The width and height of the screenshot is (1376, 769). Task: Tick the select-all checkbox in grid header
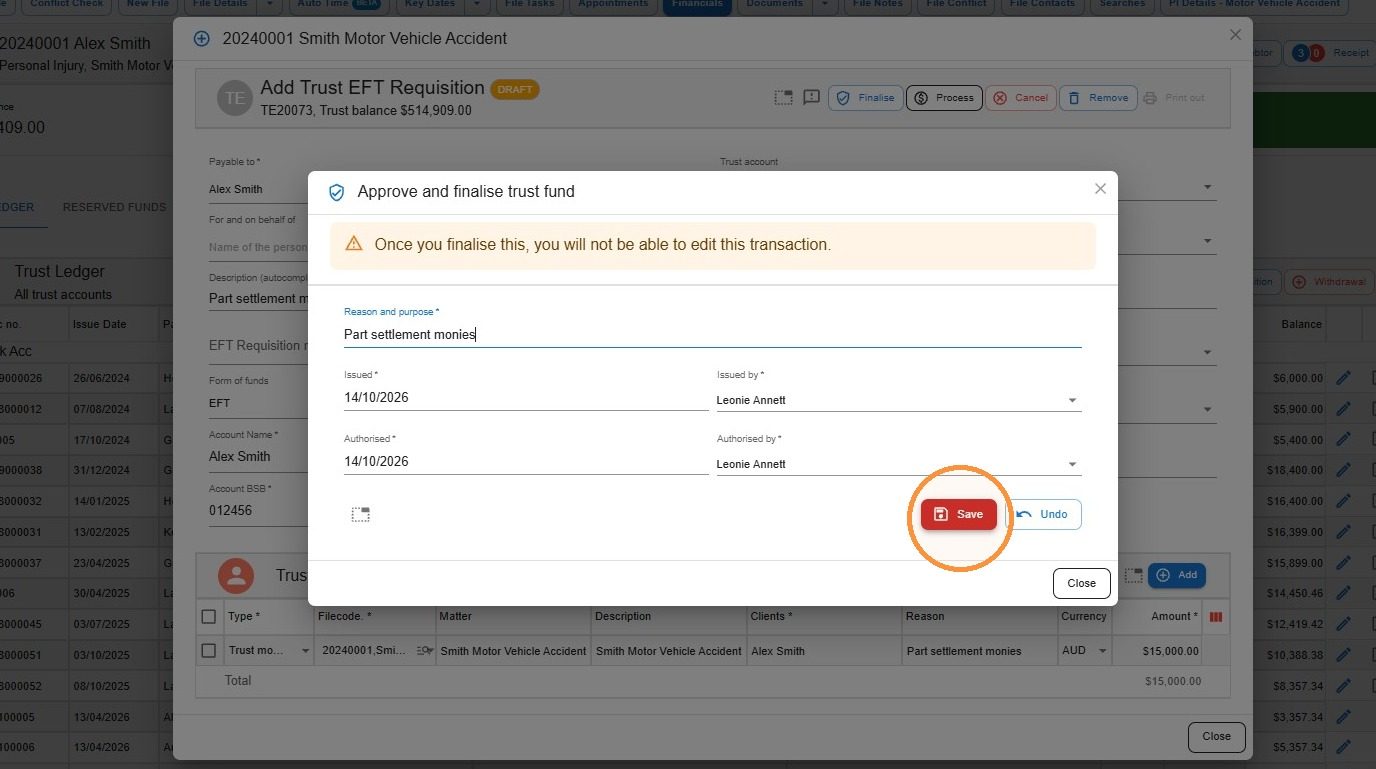pos(209,616)
